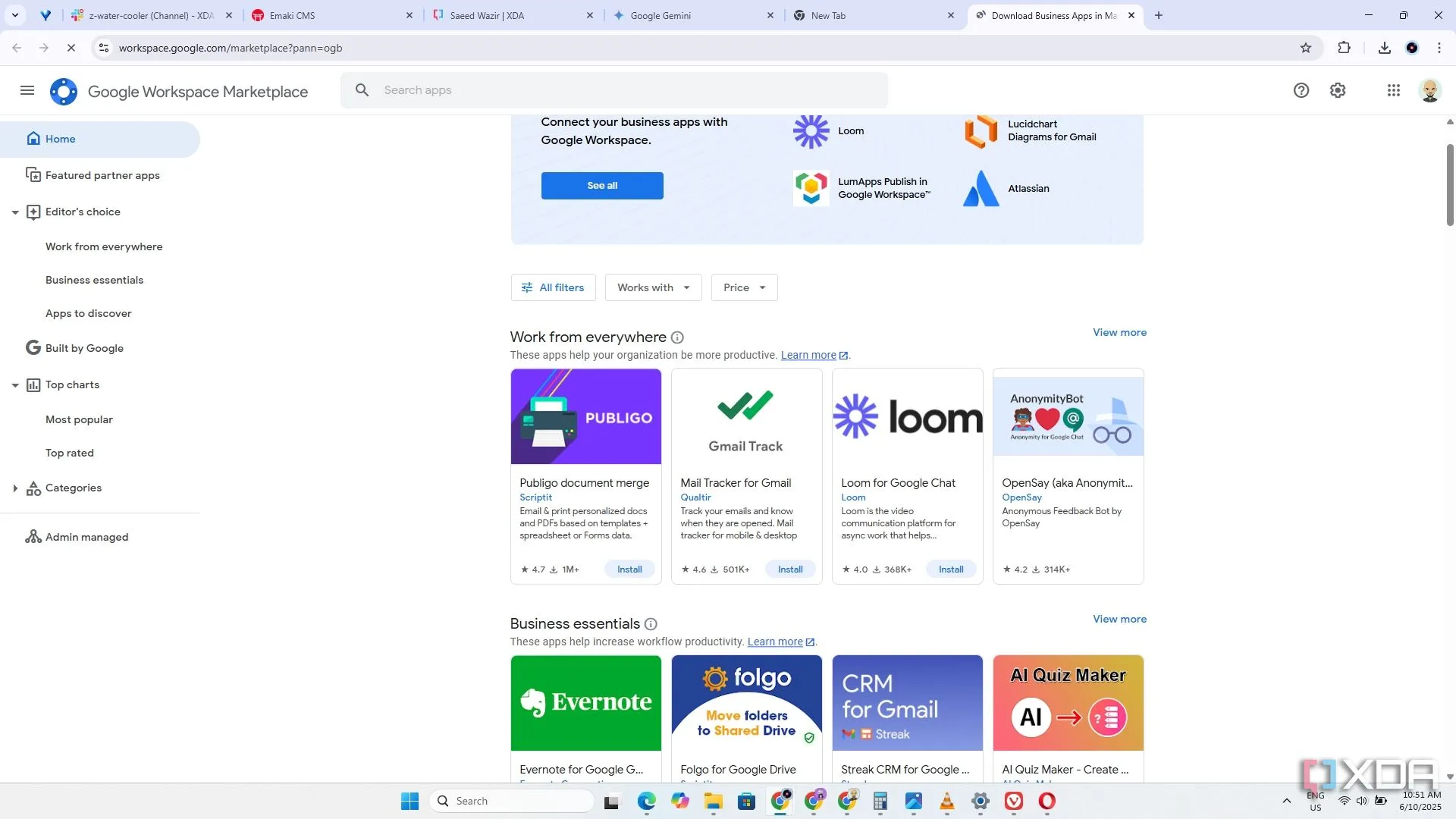1456x819 pixels.
Task: Open File Explorer from the taskbar
Action: (x=713, y=801)
